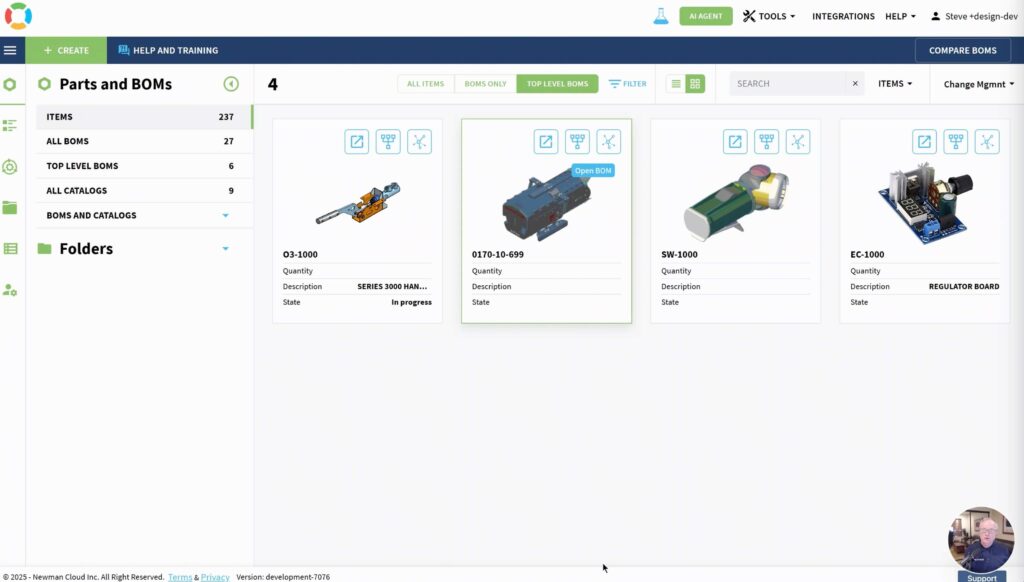1024x582 pixels.
Task: Select the Parts and BOMs sidebar icon
Action: point(10,84)
